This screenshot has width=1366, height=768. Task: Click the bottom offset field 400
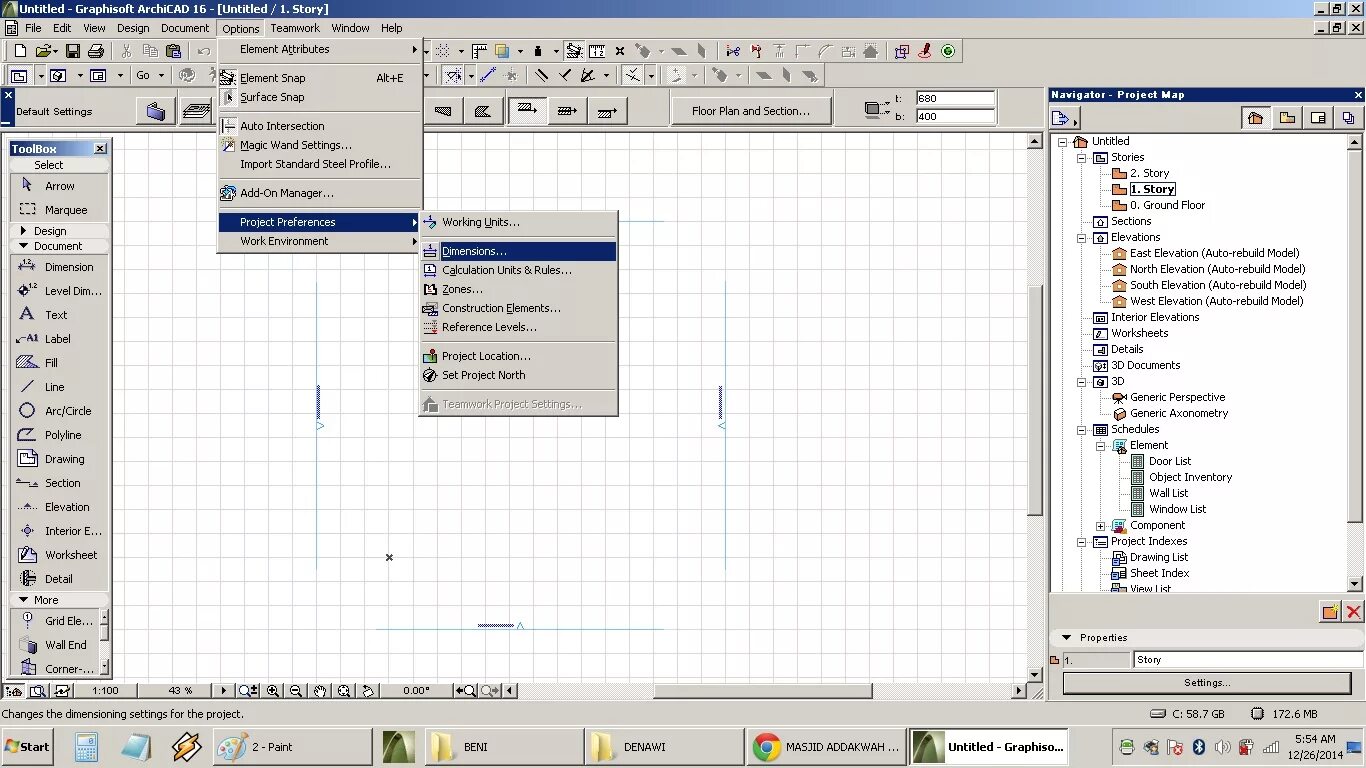pyautogui.click(x=955, y=116)
